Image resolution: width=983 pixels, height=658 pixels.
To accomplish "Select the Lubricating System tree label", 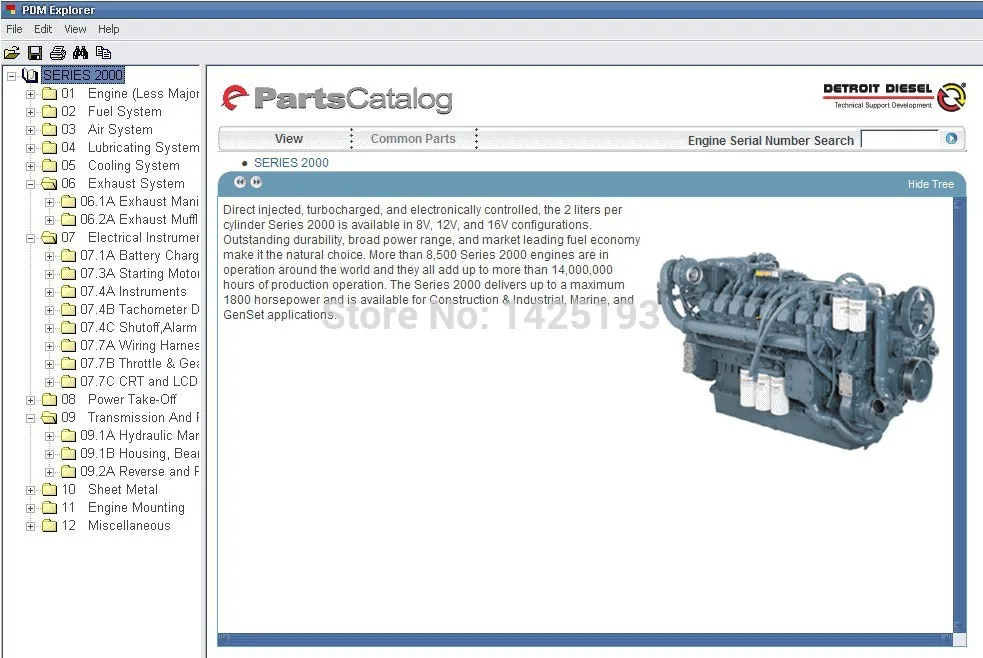I will tap(144, 148).
